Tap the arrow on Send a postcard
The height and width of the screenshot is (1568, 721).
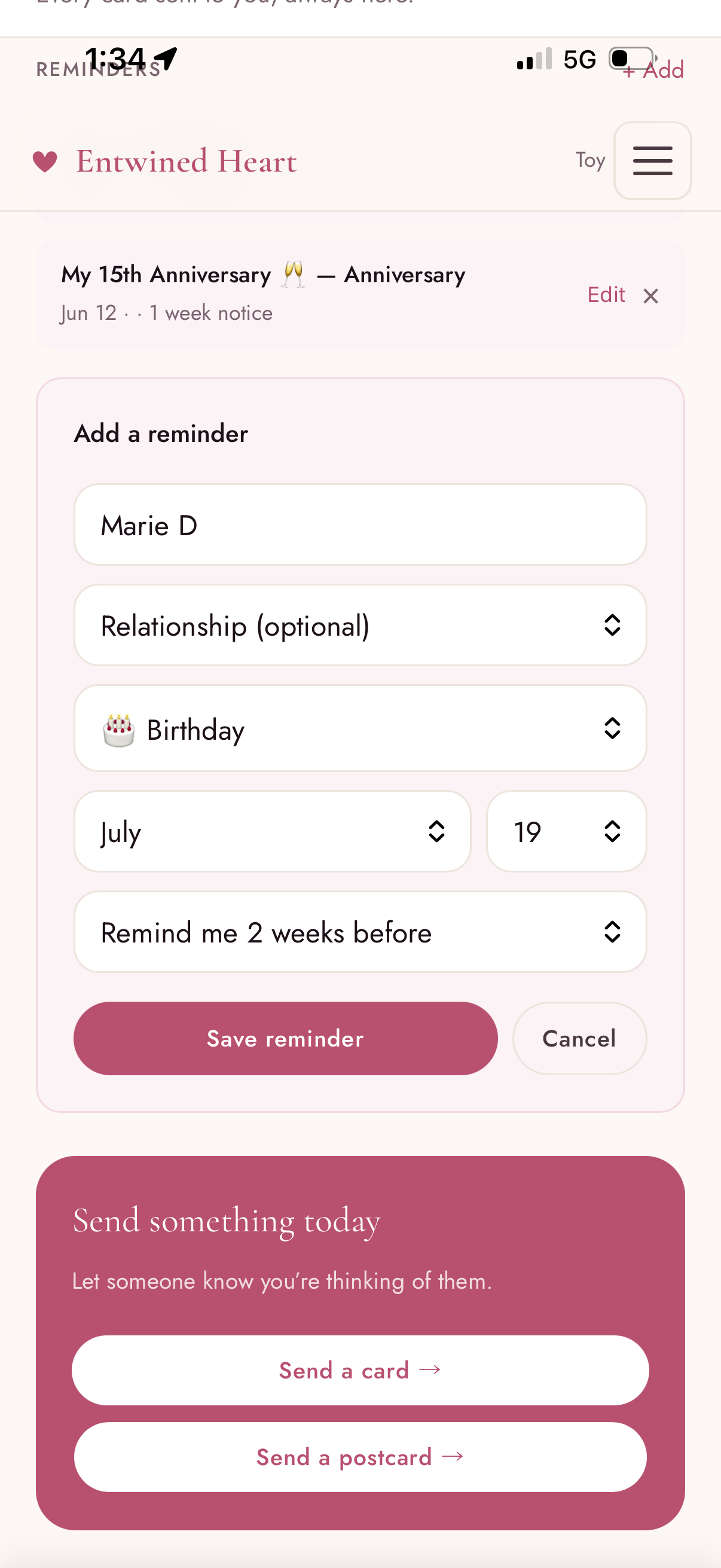point(453,1456)
